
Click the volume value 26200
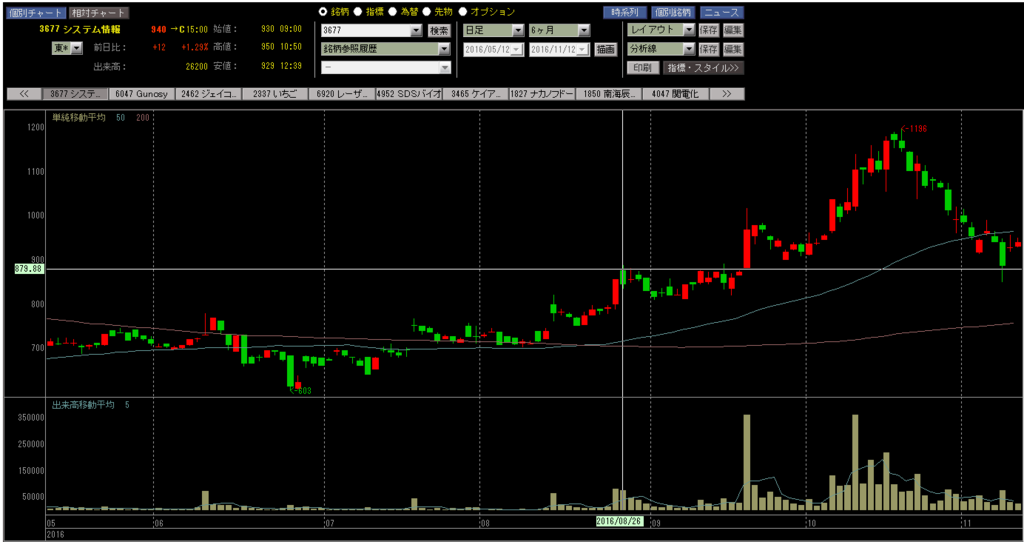tap(195, 67)
